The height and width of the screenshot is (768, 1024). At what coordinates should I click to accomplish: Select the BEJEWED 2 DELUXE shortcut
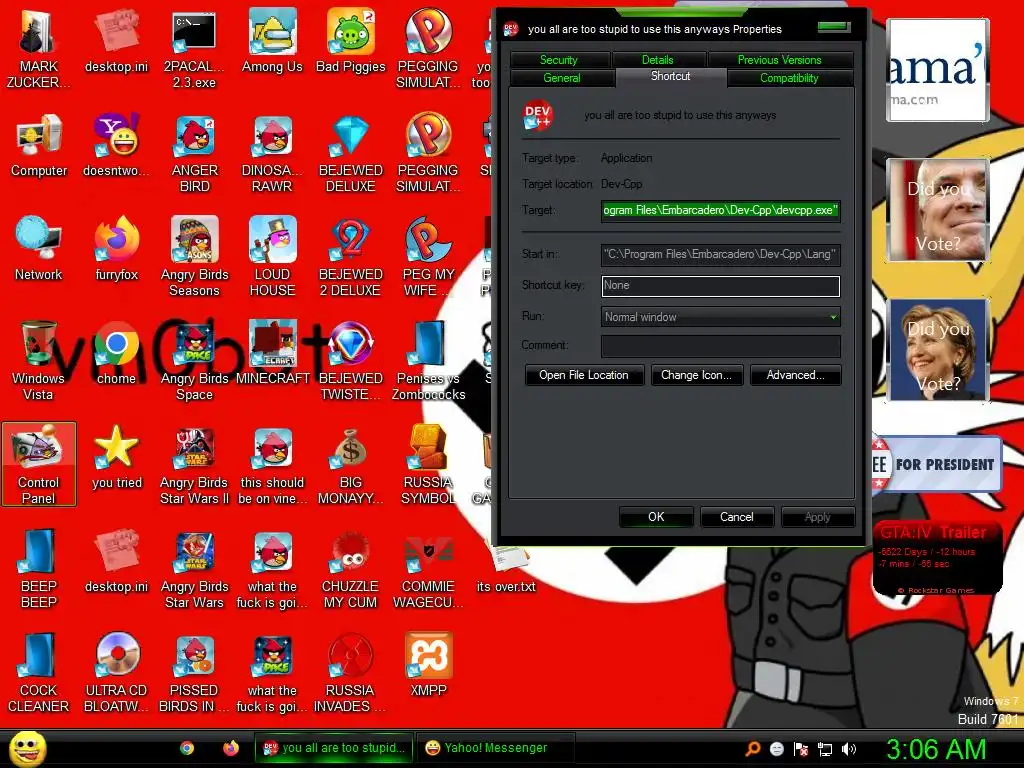[351, 257]
